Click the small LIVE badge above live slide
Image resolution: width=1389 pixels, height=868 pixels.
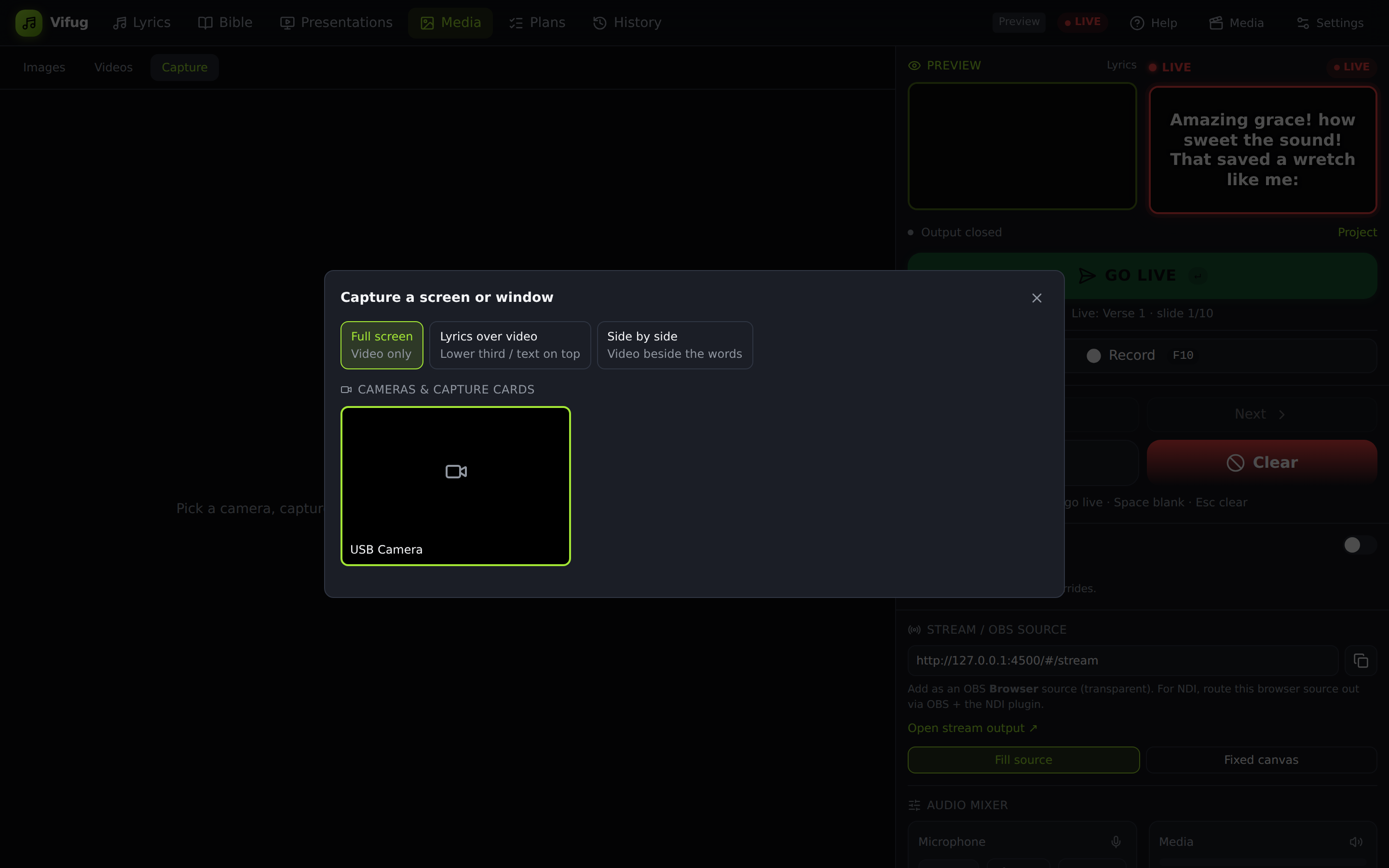pos(1352,67)
